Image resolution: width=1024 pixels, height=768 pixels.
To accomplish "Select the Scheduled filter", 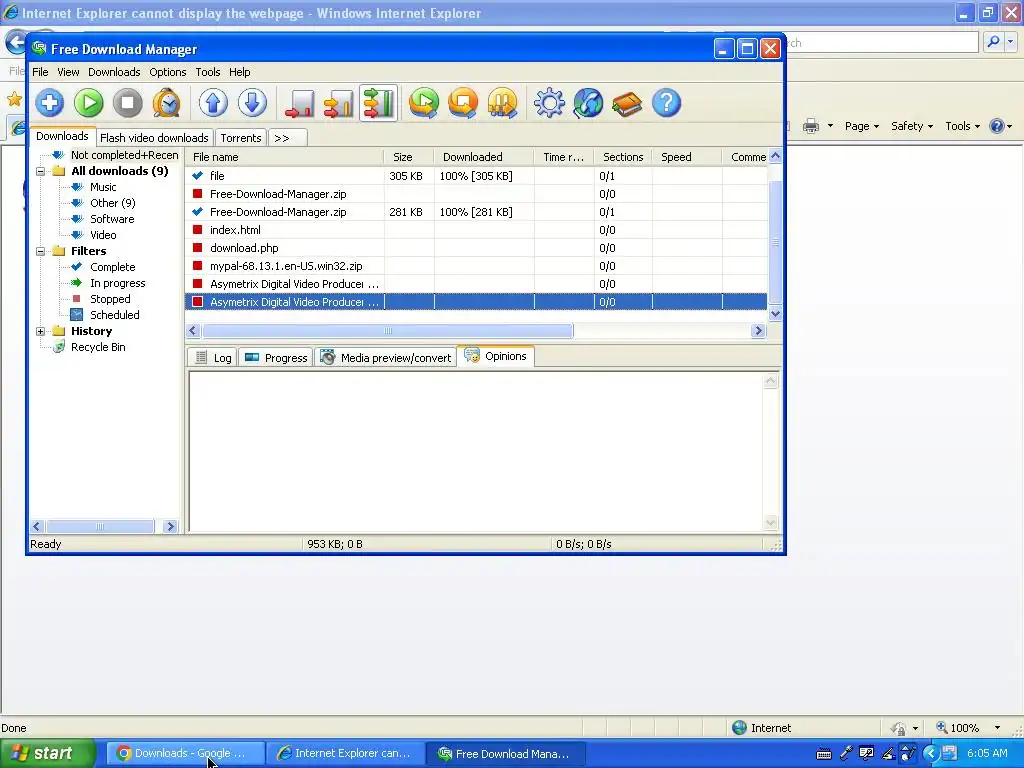I will 114,315.
